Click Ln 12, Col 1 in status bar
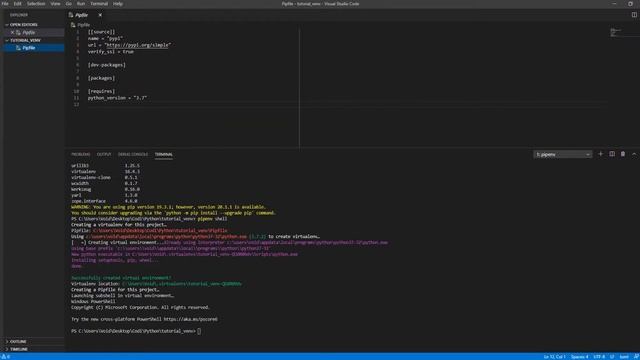Viewport: 640px width, 360px height. point(554,357)
